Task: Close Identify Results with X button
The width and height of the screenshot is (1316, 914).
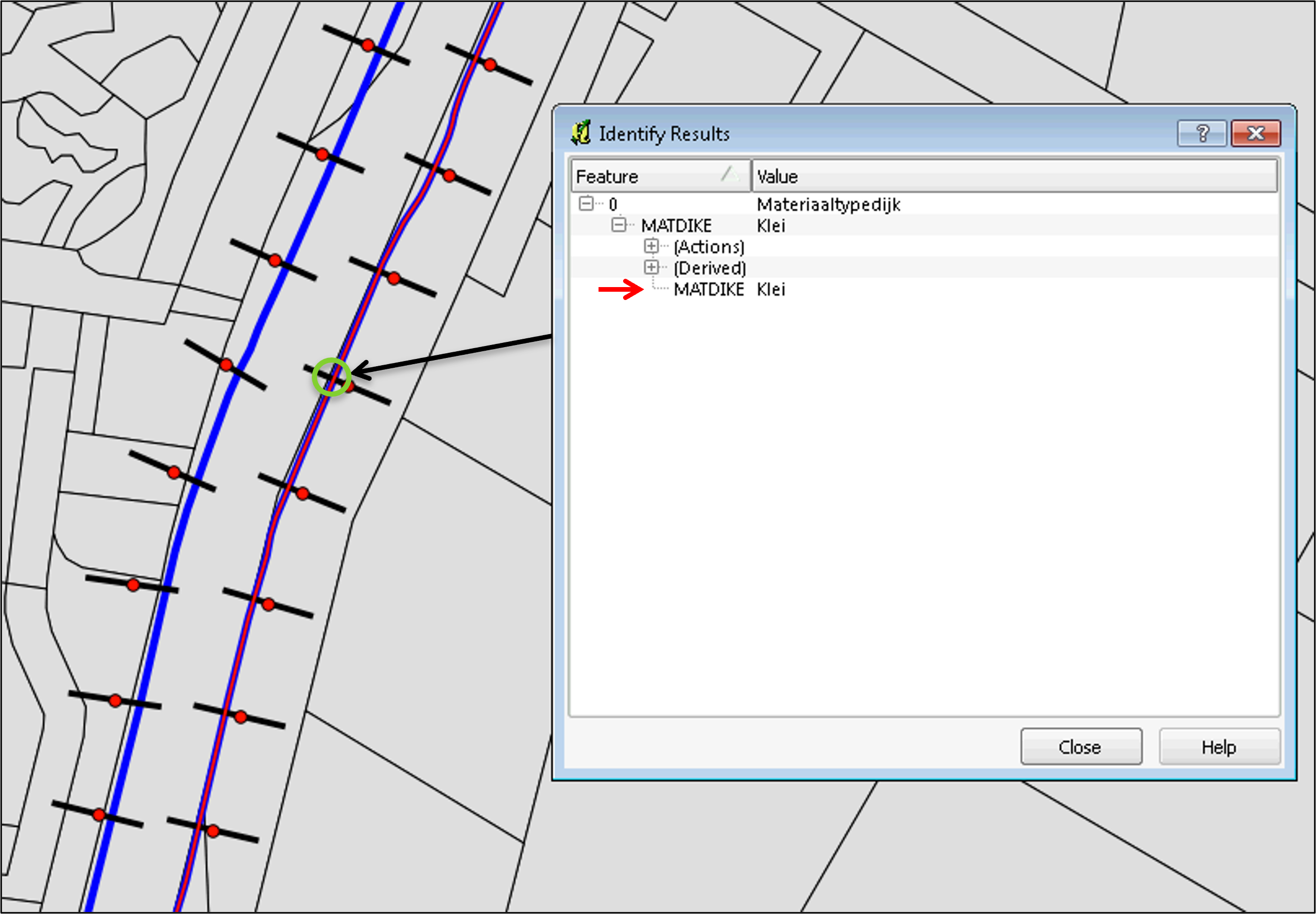Action: 1256,133
